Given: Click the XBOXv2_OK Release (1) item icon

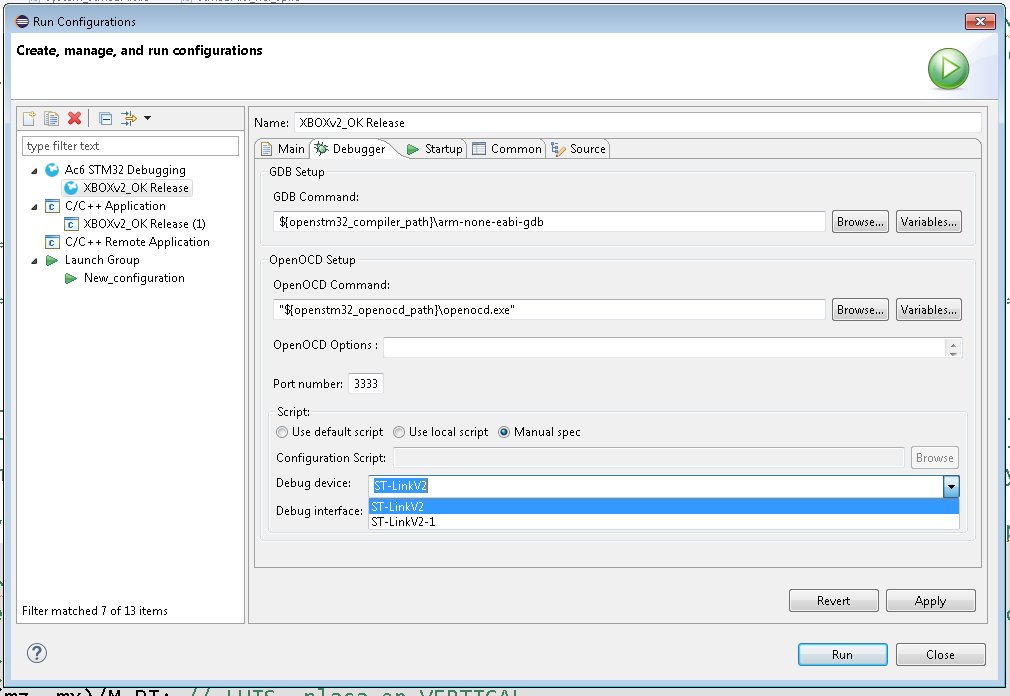Looking at the screenshot, I should [x=71, y=224].
